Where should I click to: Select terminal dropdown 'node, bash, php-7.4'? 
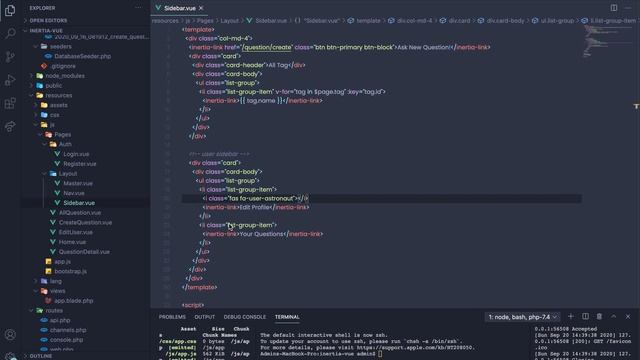pyautogui.click(x=522, y=317)
